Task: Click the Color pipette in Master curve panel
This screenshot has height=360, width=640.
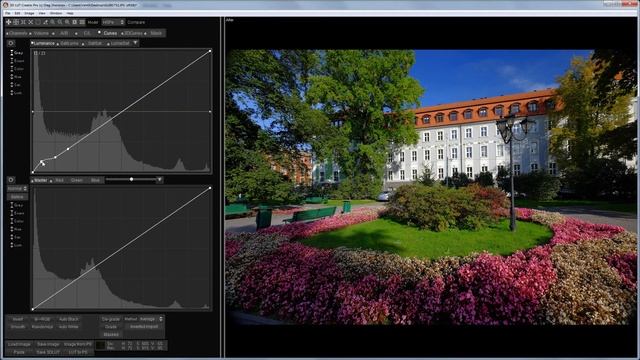Action: 17,221
